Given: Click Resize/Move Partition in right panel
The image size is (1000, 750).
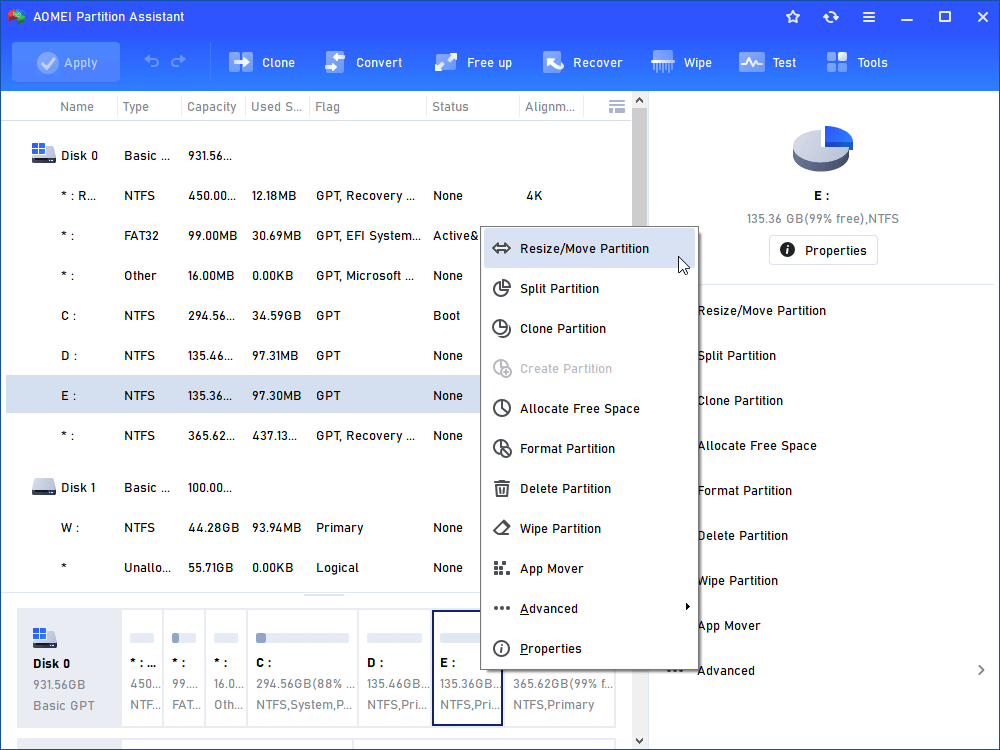Looking at the screenshot, I should tap(762, 311).
